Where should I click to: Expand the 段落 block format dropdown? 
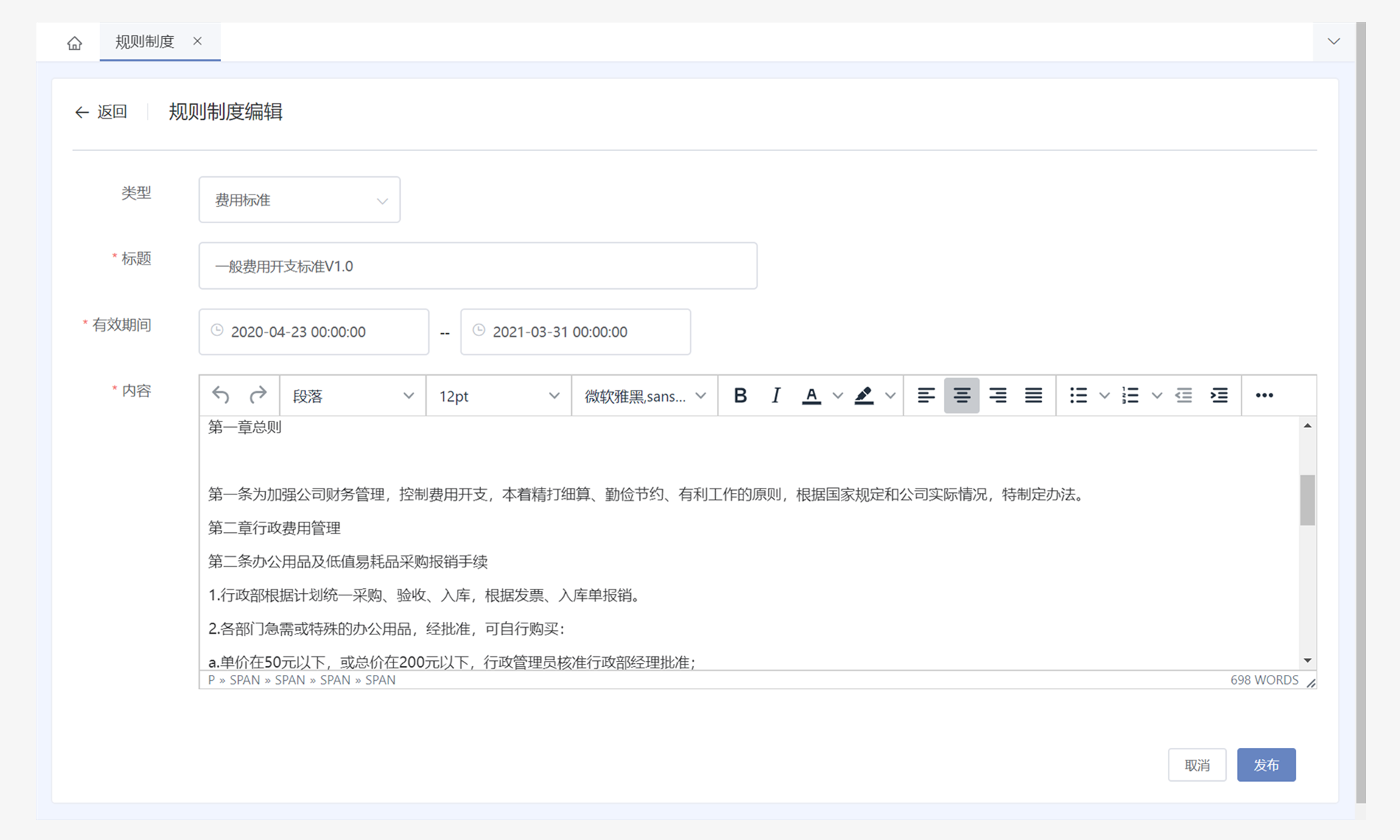(352, 396)
